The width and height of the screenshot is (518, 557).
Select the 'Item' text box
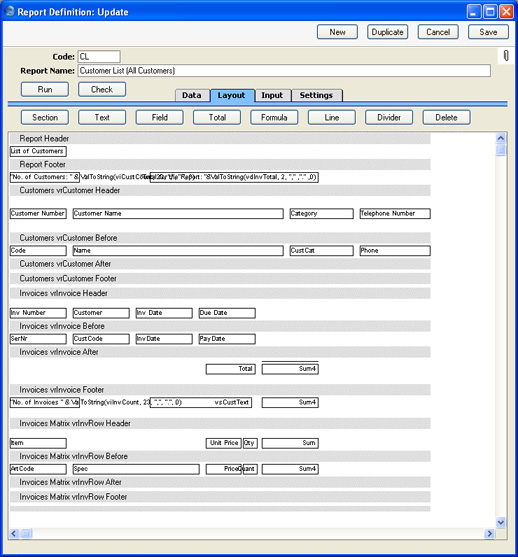38,443
